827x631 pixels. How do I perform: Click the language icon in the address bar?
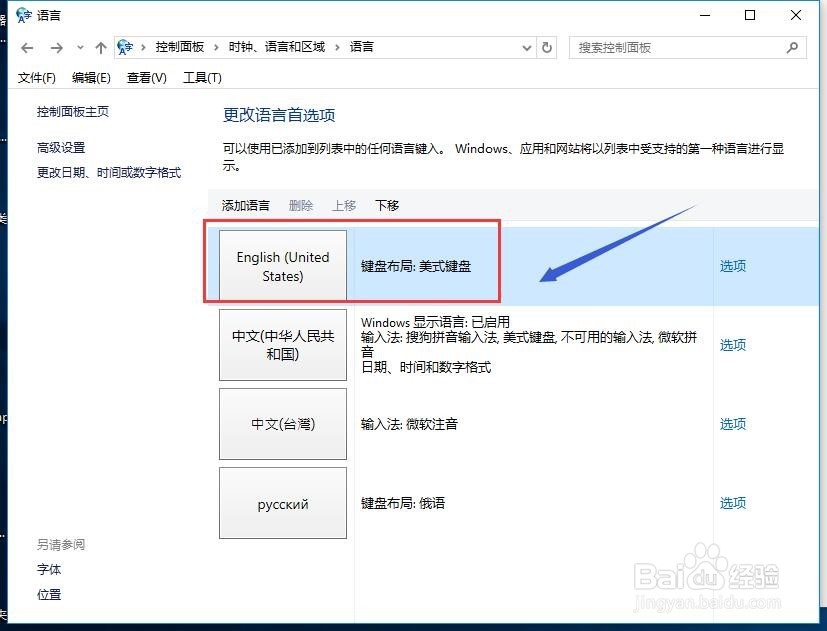tap(124, 46)
